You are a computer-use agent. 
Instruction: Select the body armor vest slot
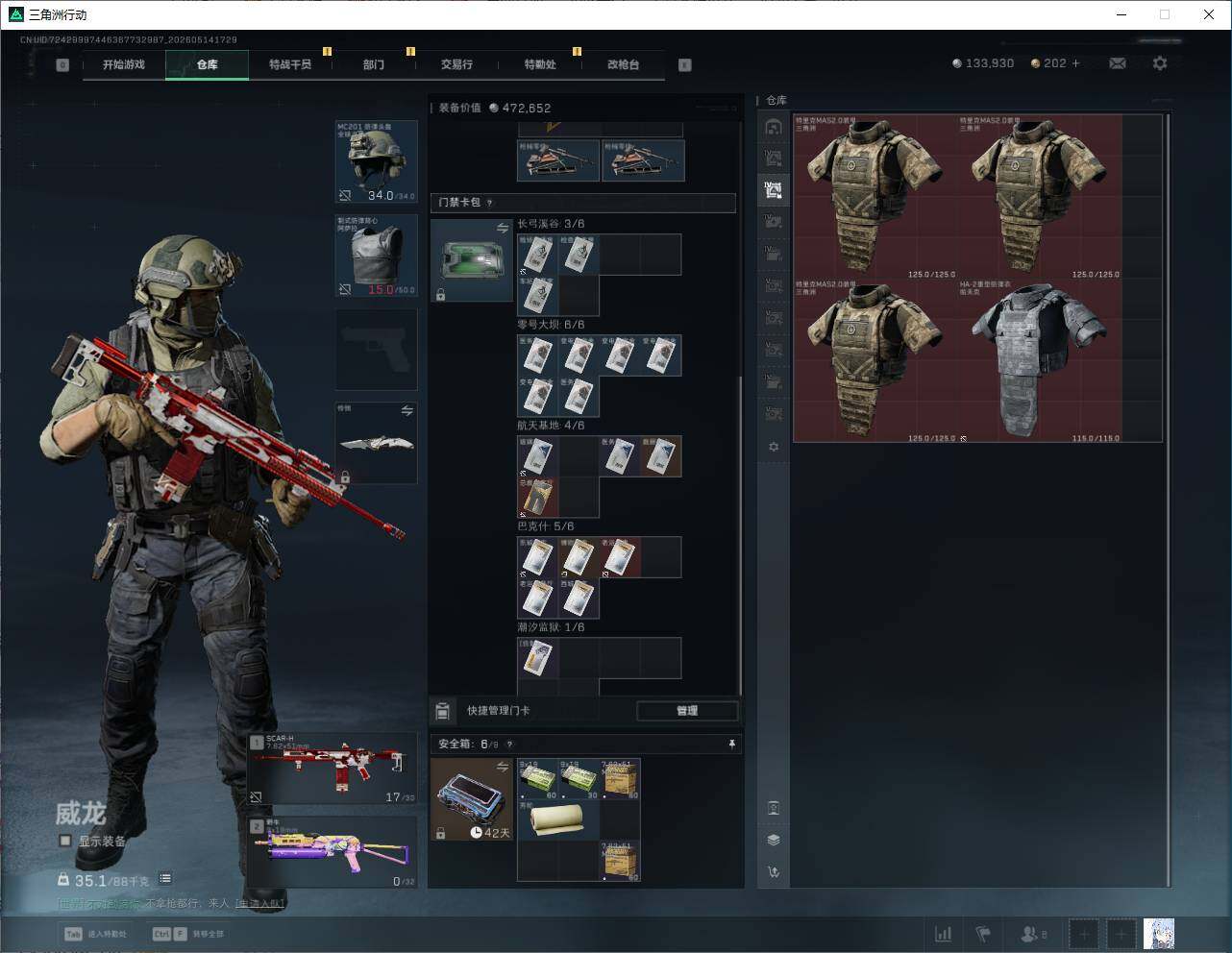[x=376, y=256]
